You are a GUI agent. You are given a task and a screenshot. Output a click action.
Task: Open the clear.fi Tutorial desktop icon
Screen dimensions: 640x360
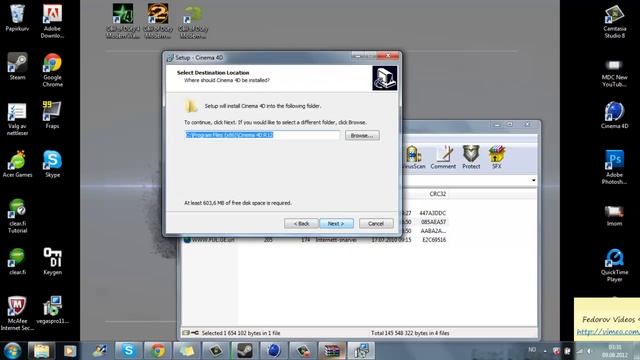[x=17, y=216]
